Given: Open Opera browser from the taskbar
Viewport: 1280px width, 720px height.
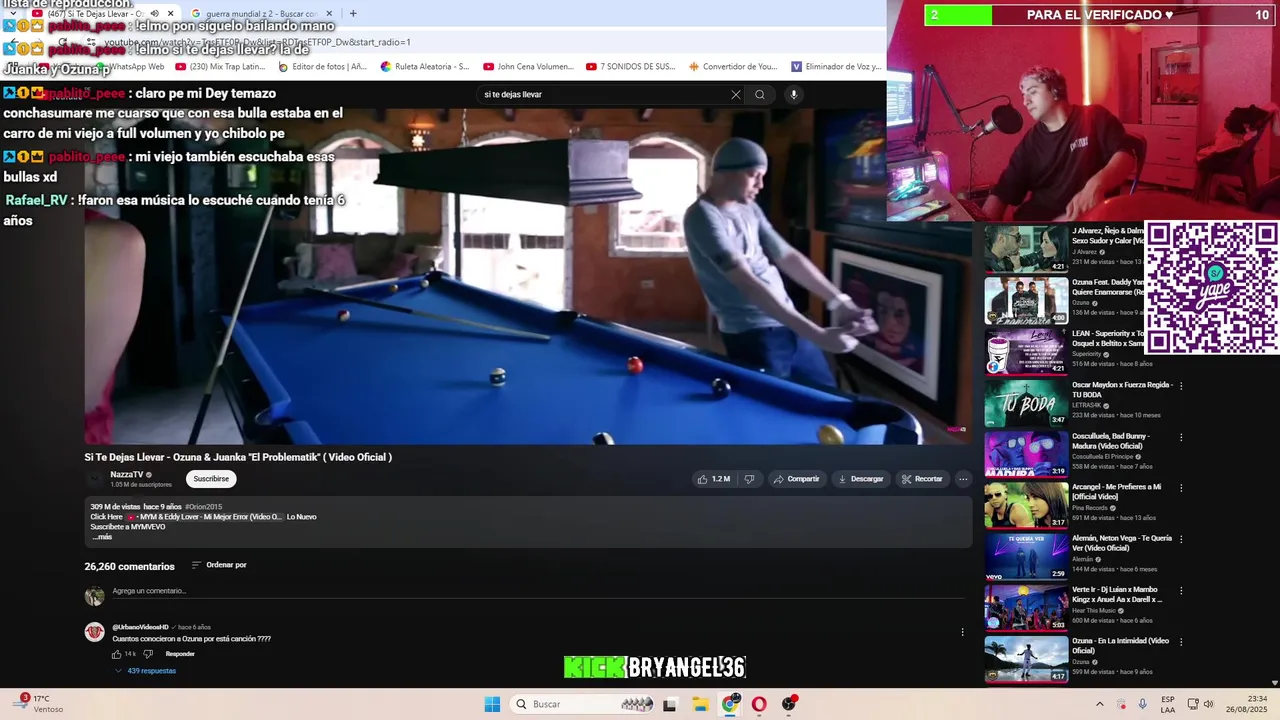Looking at the screenshot, I should pyautogui.click(x=760, y=704).
